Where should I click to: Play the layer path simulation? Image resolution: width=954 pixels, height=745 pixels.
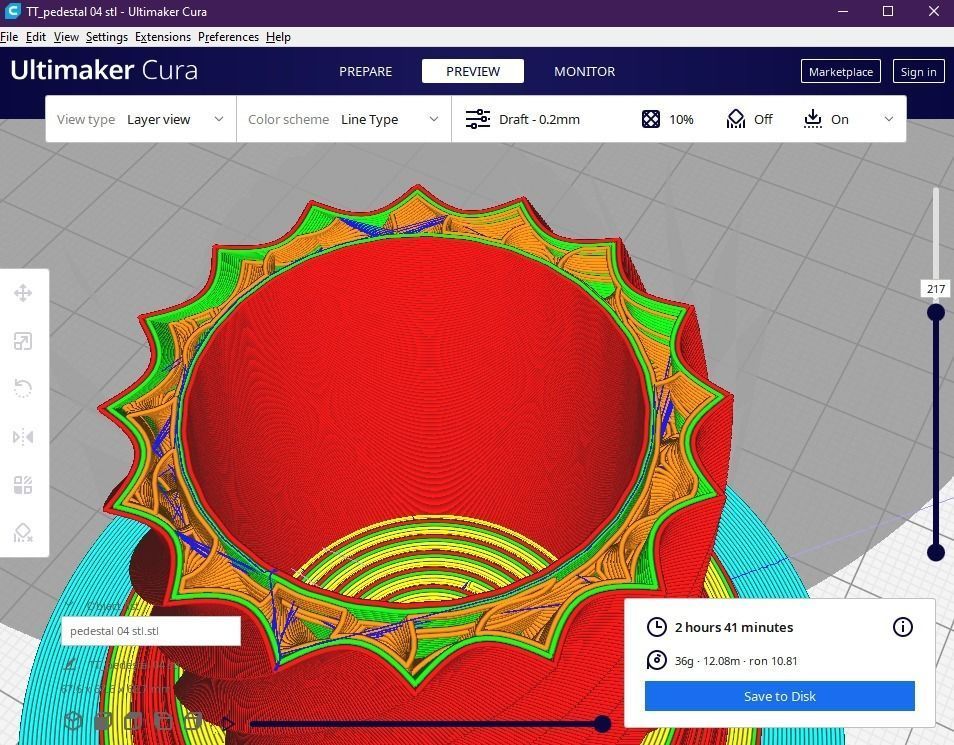point(228,724)
